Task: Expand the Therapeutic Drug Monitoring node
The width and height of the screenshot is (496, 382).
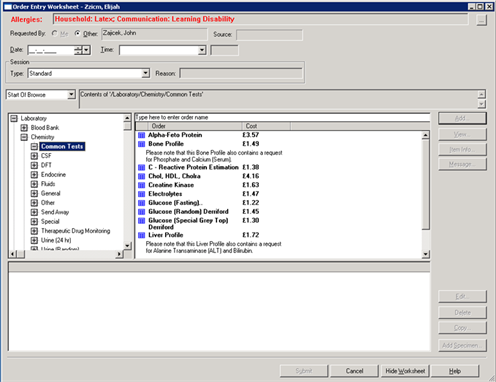Action: pyautogui.click(x=34, y=231)
